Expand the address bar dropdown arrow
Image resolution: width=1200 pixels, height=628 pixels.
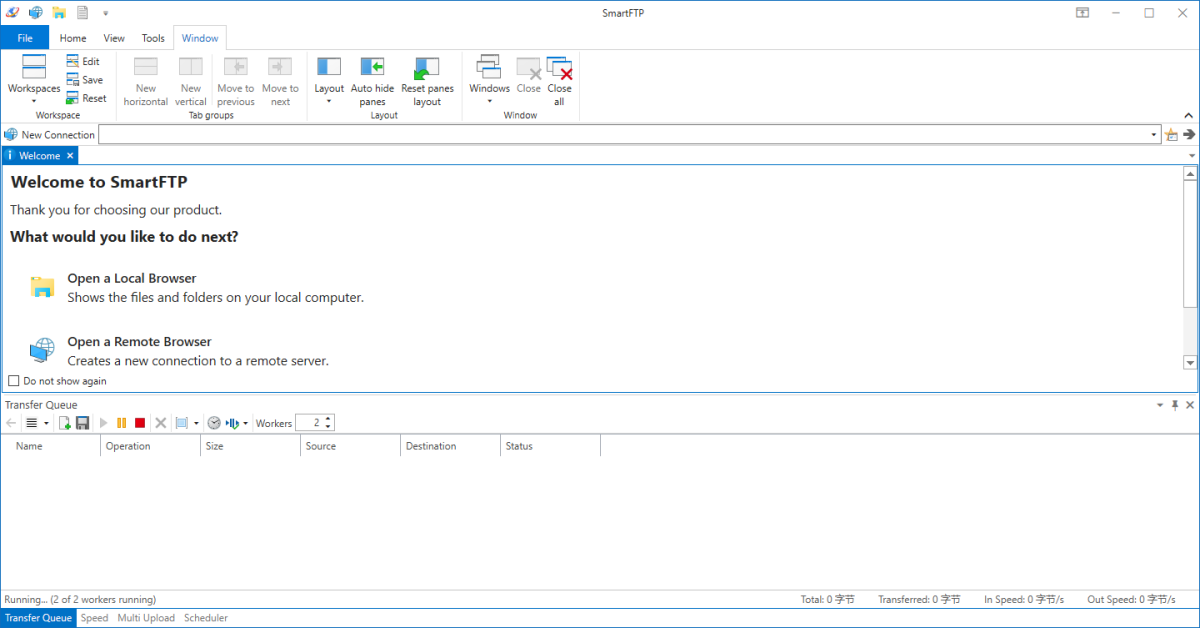(x=1155, y=135)
